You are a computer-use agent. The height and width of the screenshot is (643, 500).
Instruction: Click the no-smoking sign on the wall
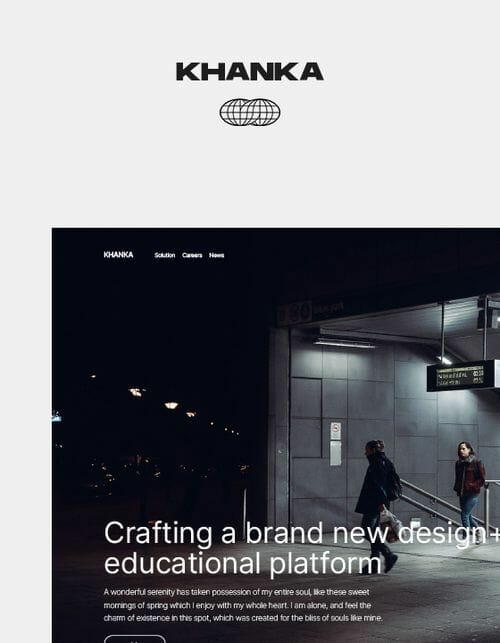(336, 431)
